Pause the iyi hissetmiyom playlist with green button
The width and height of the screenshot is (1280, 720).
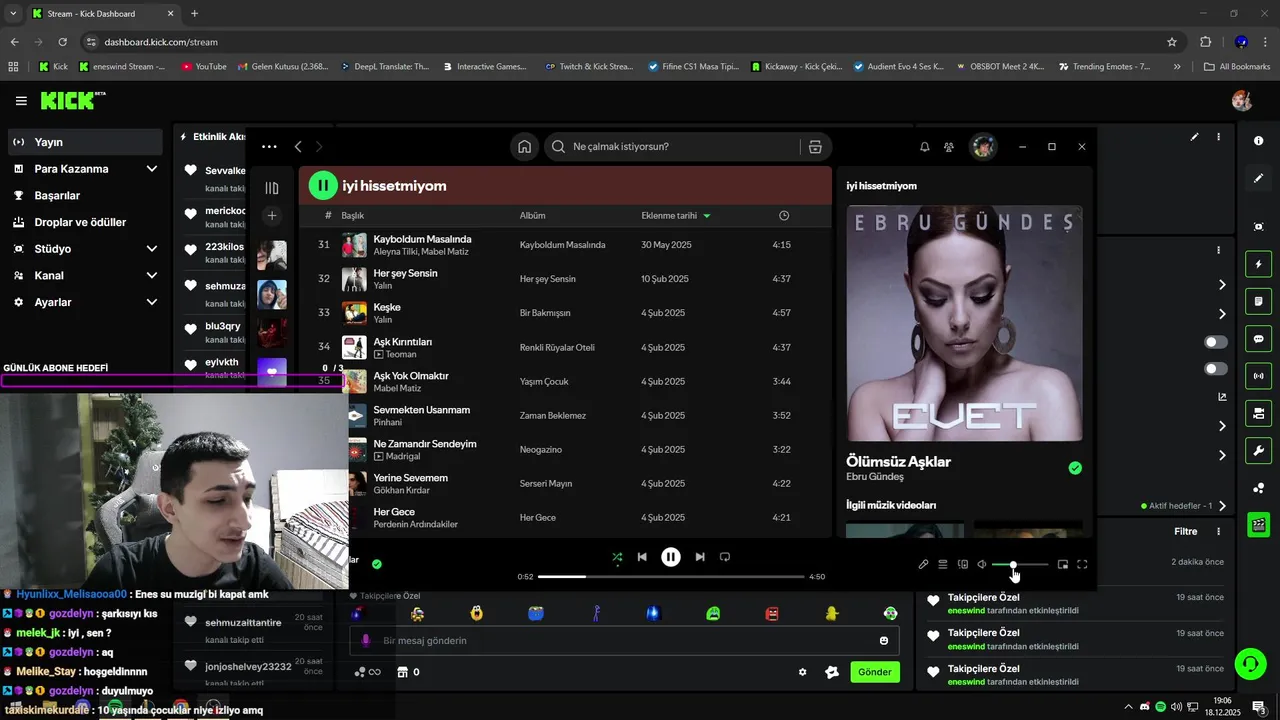click(323, 186)
